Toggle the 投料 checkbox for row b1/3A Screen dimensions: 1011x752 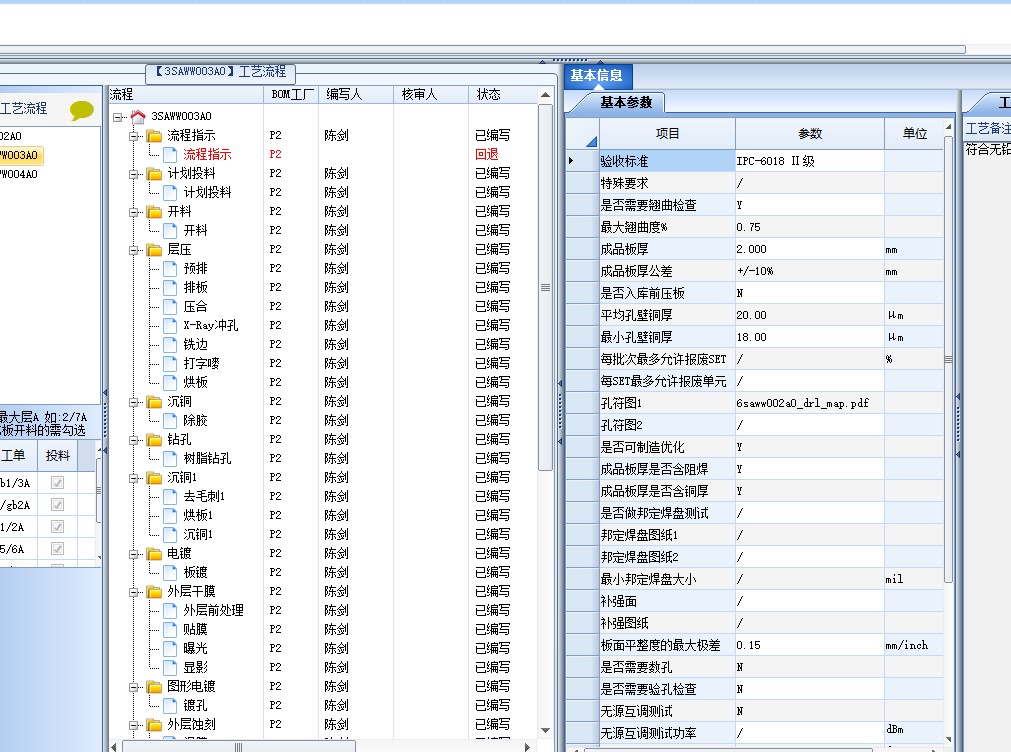tap(57, 482)
